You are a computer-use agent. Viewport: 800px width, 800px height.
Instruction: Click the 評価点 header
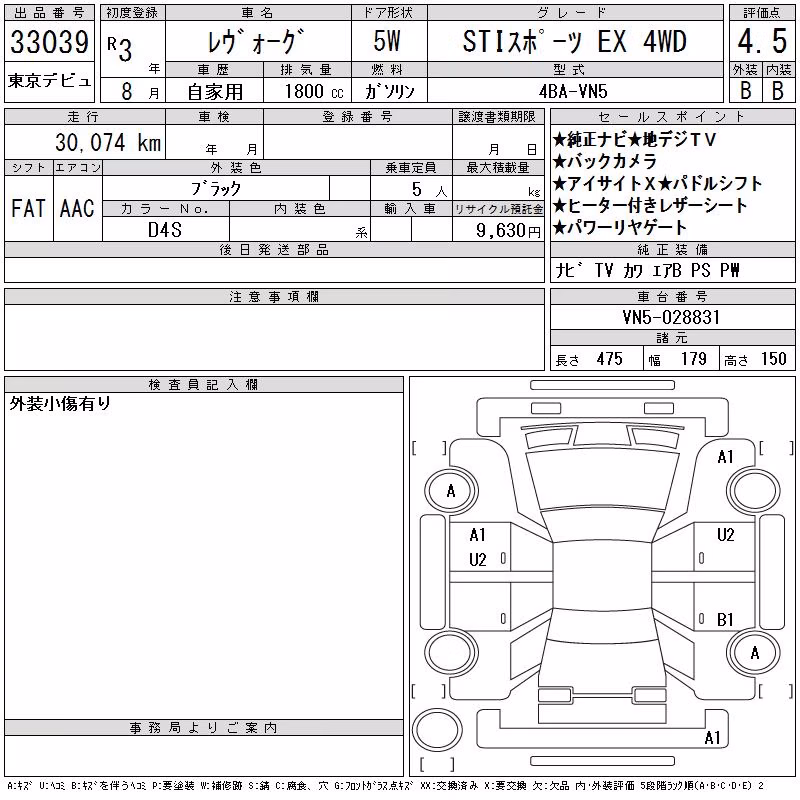pos(762,13)
